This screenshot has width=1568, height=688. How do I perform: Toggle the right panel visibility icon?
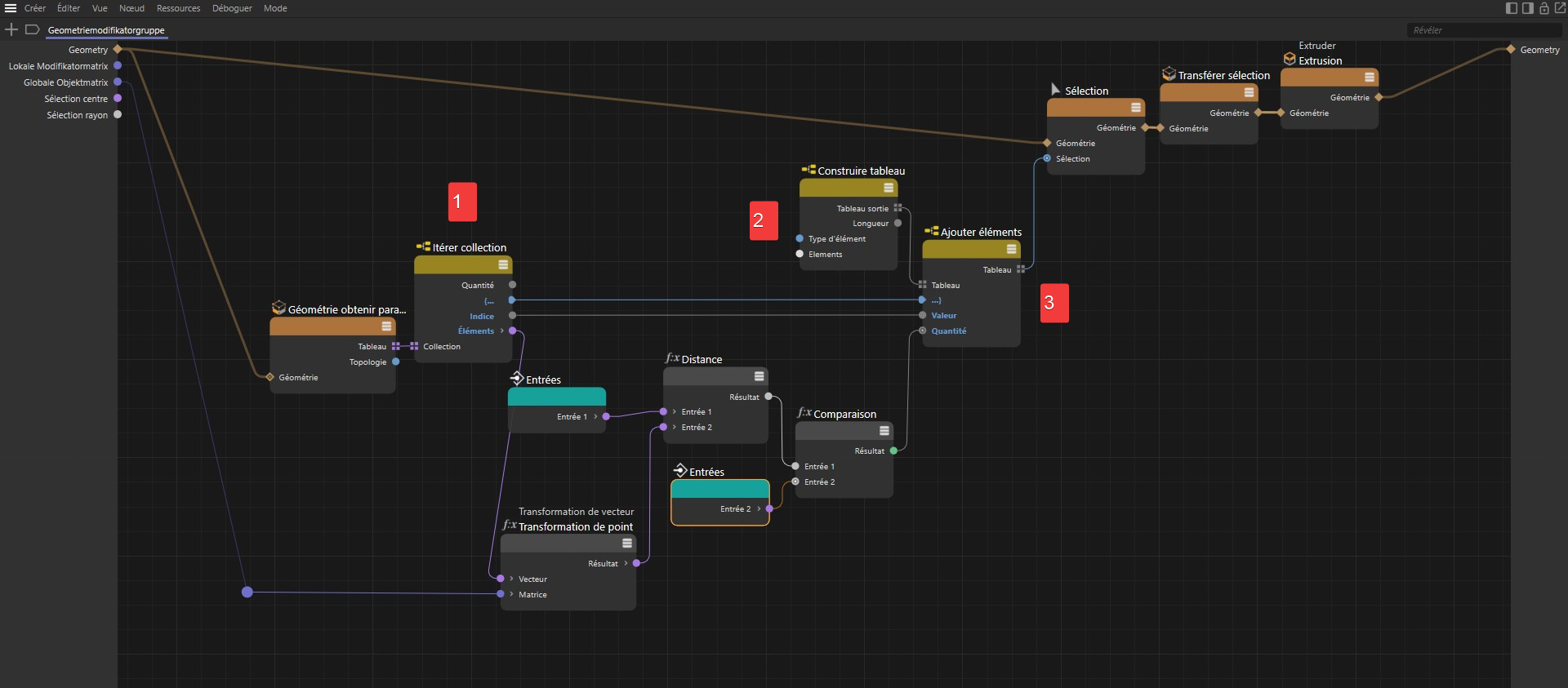(1528, 8)
